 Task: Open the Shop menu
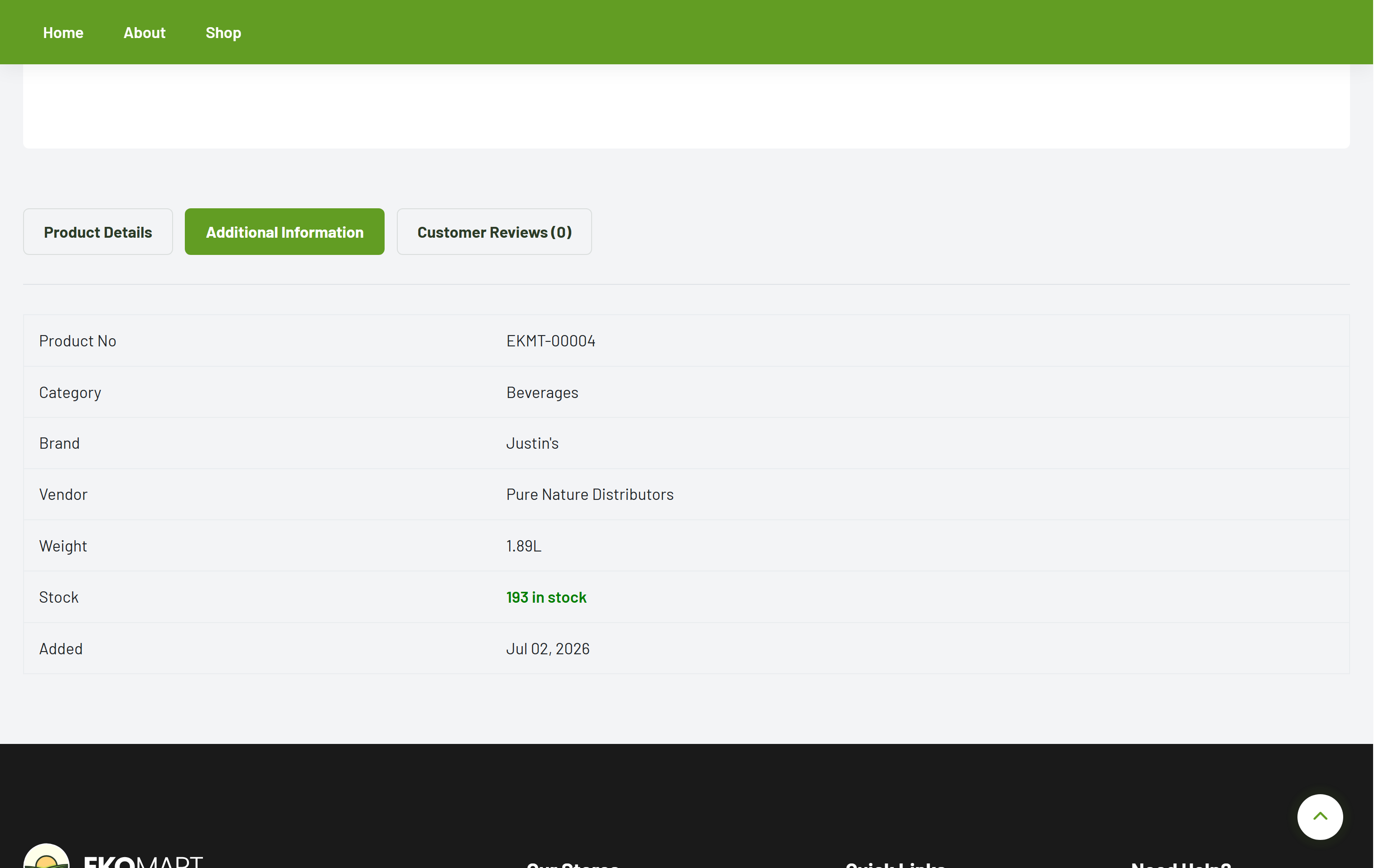point(223,33)
